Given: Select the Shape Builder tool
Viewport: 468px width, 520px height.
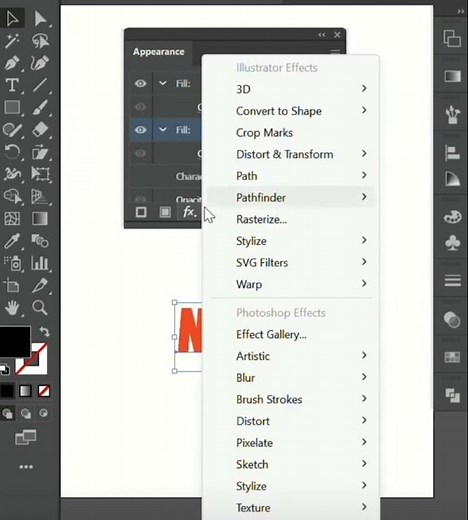Looking at the screenshot, I should (13, 196).
